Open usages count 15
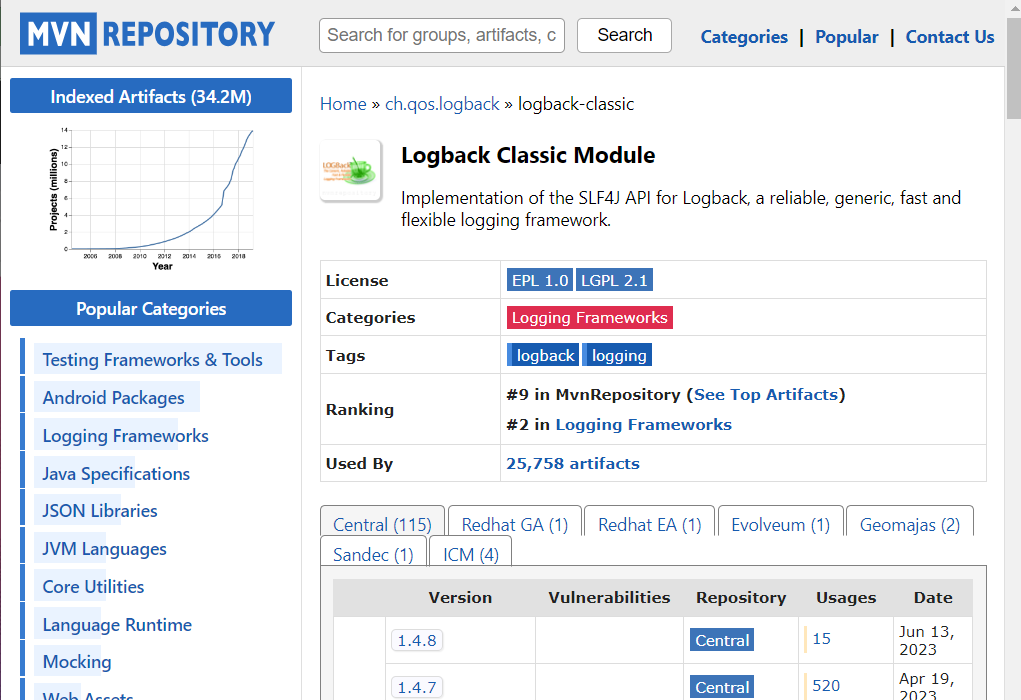Screen dimensions: 1021x700 [x=821, y=639]
